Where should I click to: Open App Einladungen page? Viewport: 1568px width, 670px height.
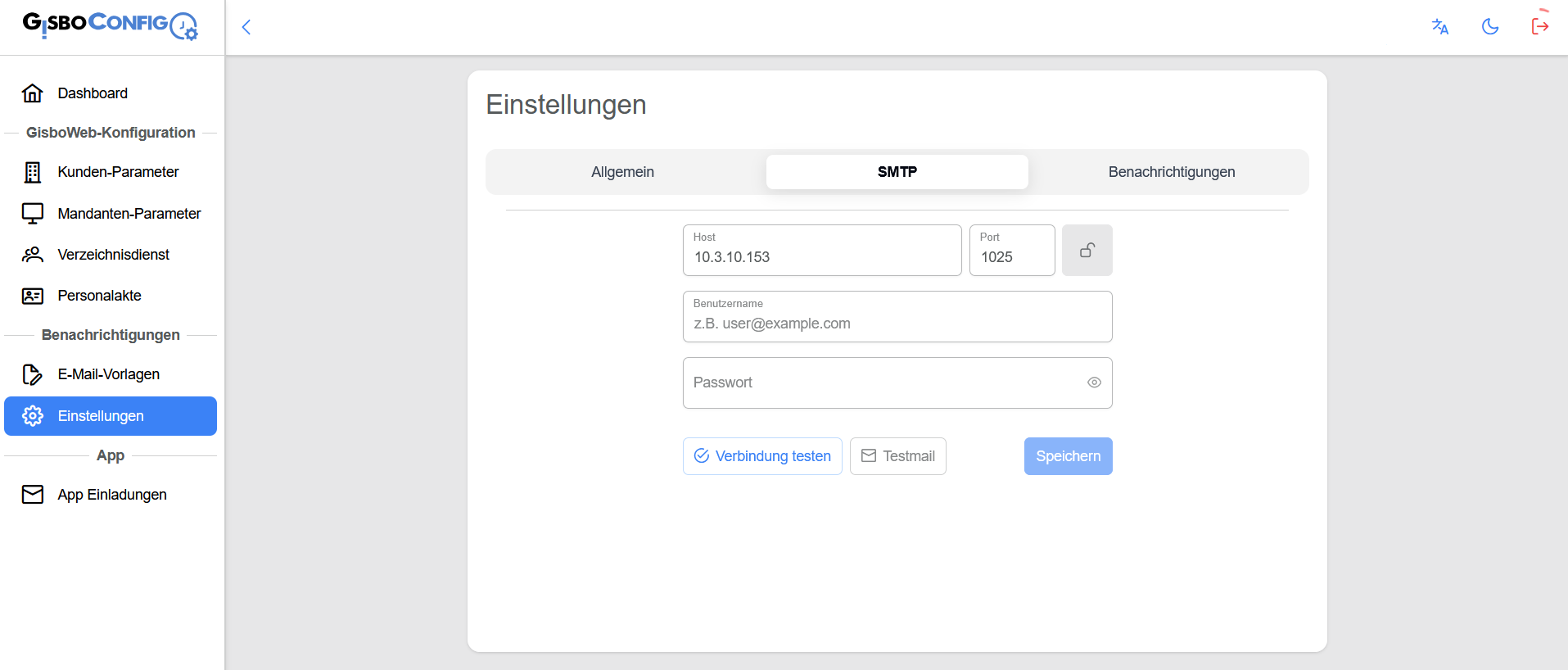[x=111, y=495]
